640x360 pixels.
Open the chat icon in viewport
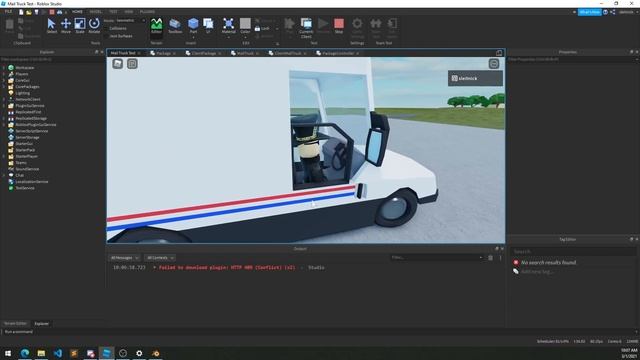click(x=132, y=64)
